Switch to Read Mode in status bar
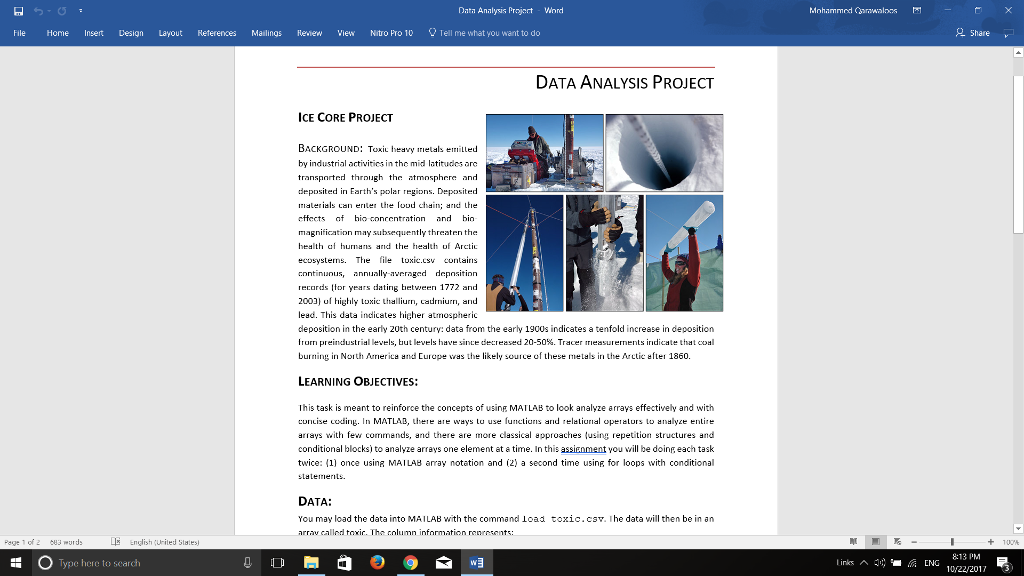Image resolution: width=1024 pixels, height=576 pixels. (853, 540)
